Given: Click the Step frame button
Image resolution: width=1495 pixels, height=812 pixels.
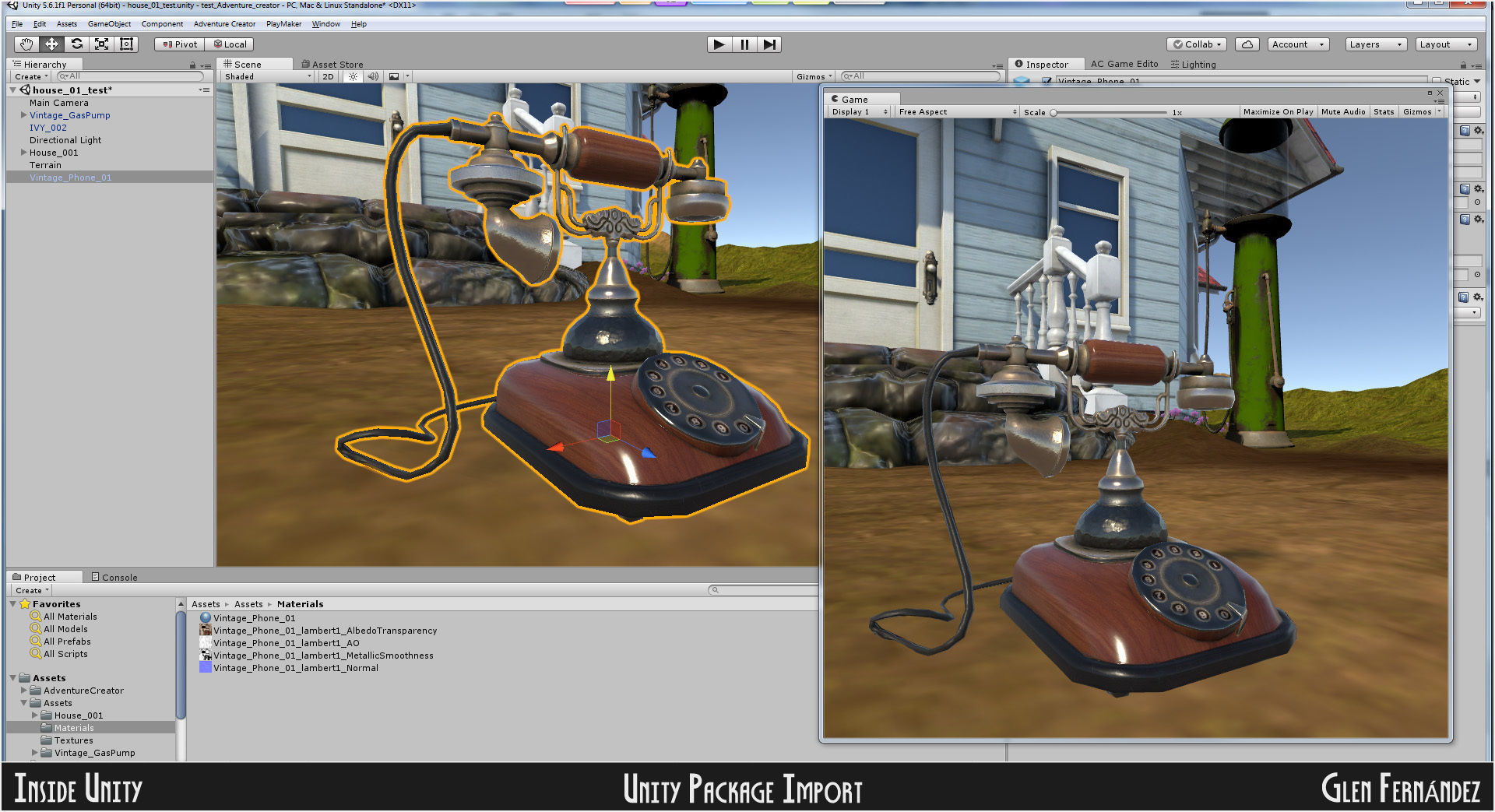Looking at the screenshot, I should click(x=769, y=44).
